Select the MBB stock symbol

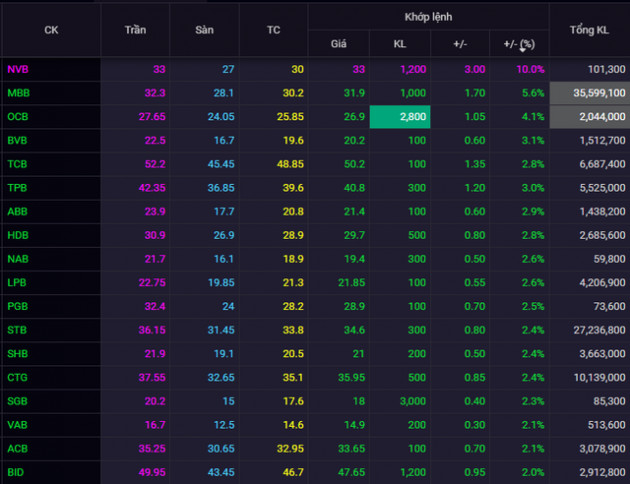[18, 93]
